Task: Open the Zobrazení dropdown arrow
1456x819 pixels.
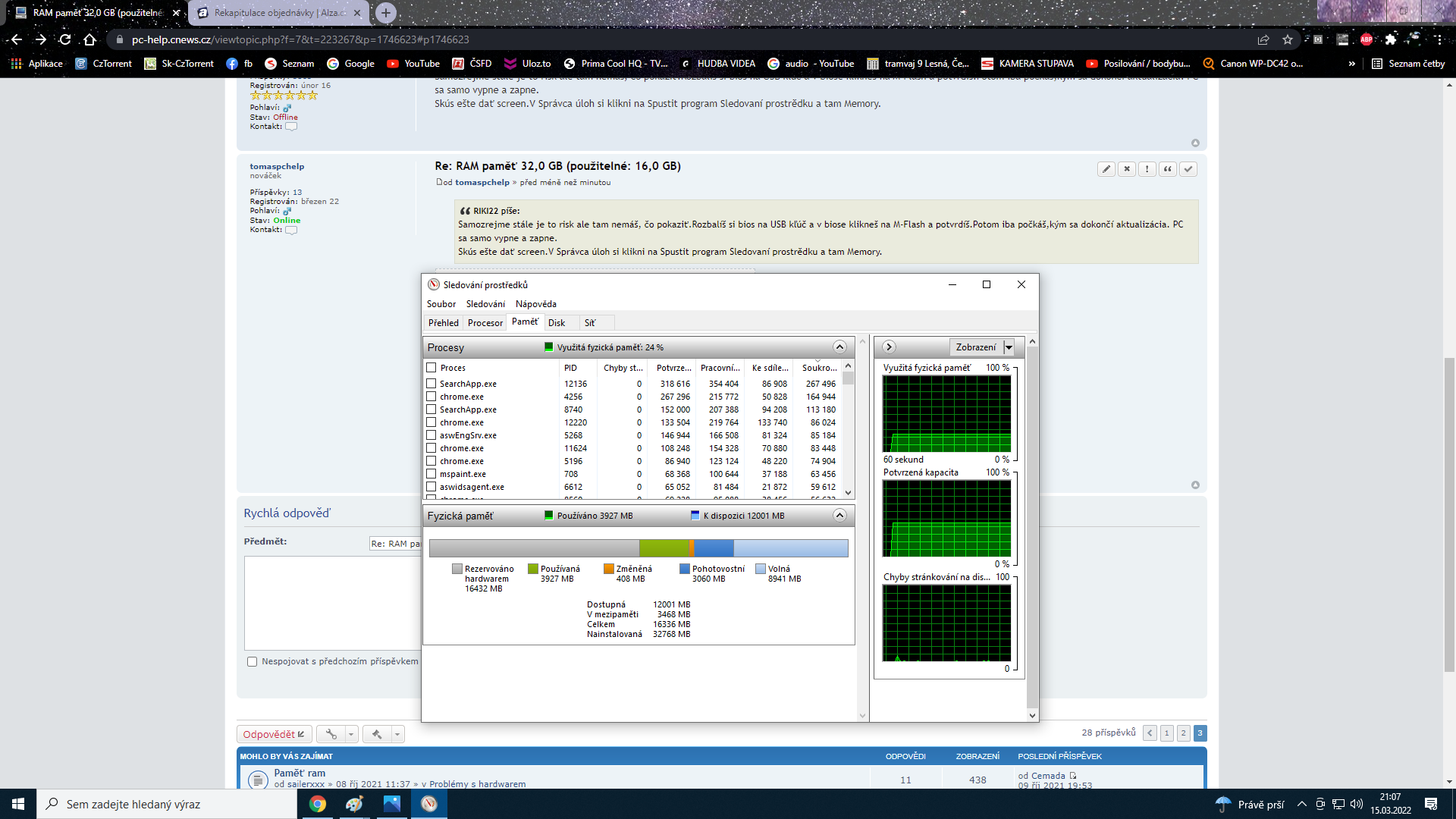Action: click(1009, 347)
